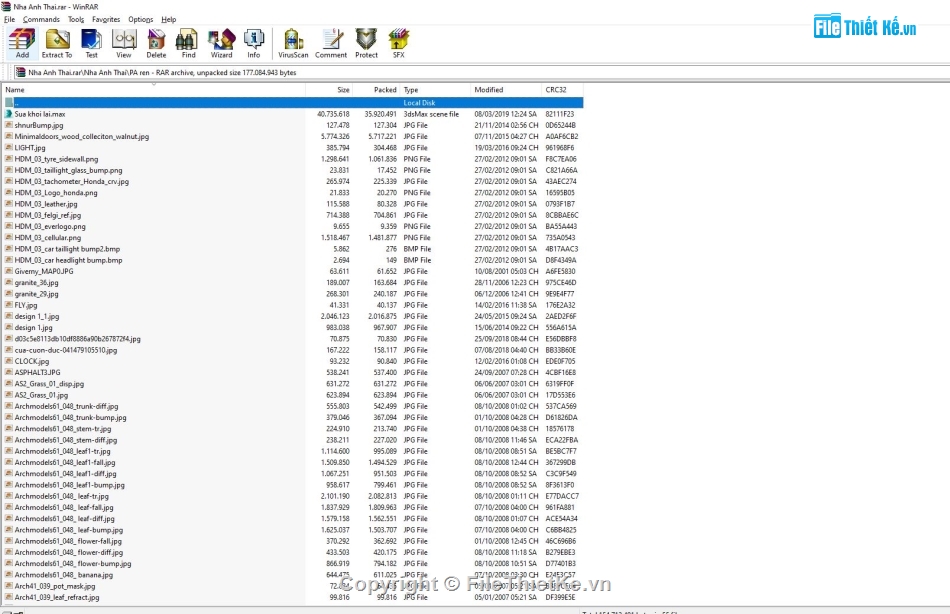Click the archive path address field

482,72
